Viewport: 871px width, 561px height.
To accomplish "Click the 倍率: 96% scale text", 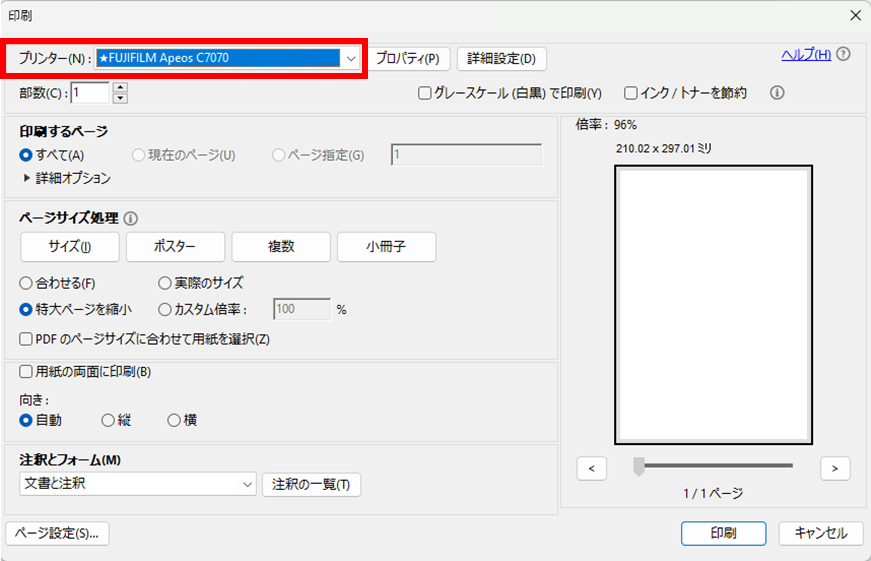I will click(x=606, y=125).
